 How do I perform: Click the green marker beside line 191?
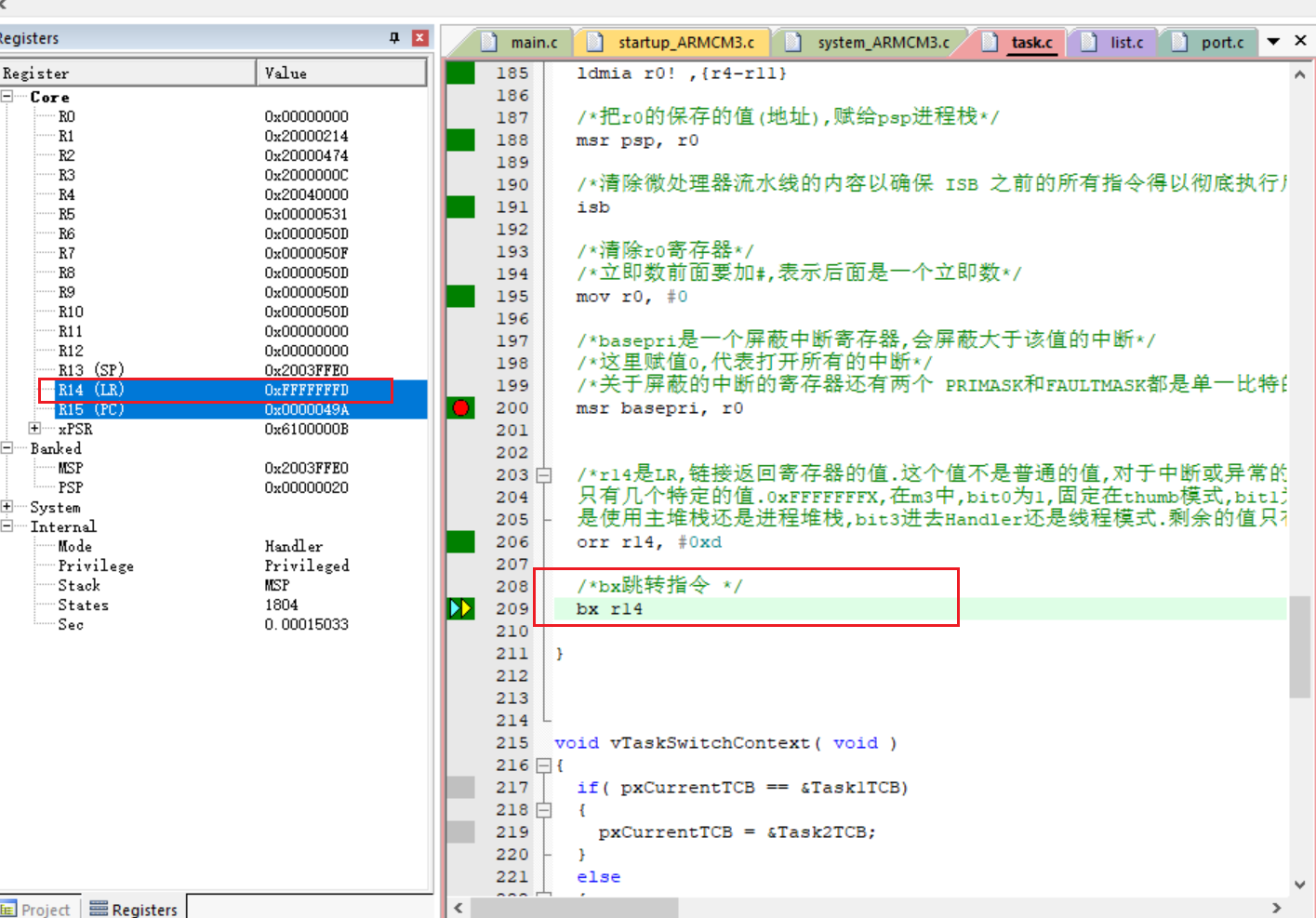coord(460,206)
